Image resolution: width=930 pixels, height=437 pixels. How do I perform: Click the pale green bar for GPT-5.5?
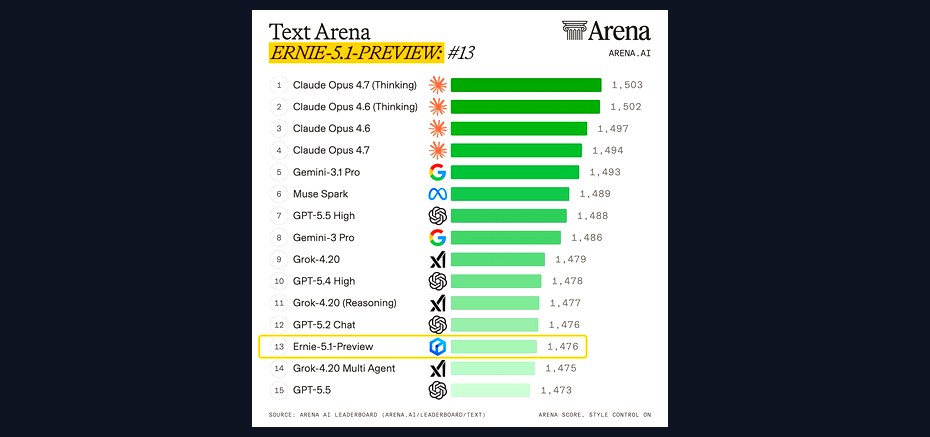[x=490, y=390]
